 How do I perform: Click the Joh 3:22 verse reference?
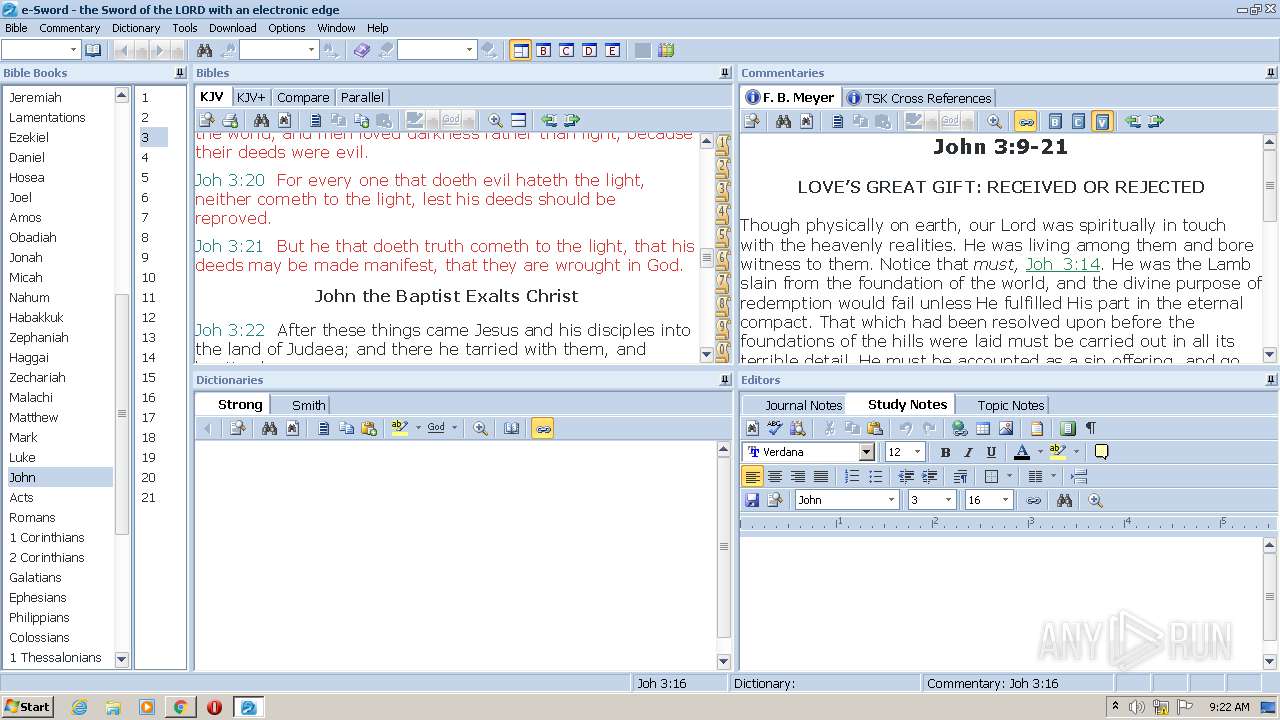(x=230, y=330)
